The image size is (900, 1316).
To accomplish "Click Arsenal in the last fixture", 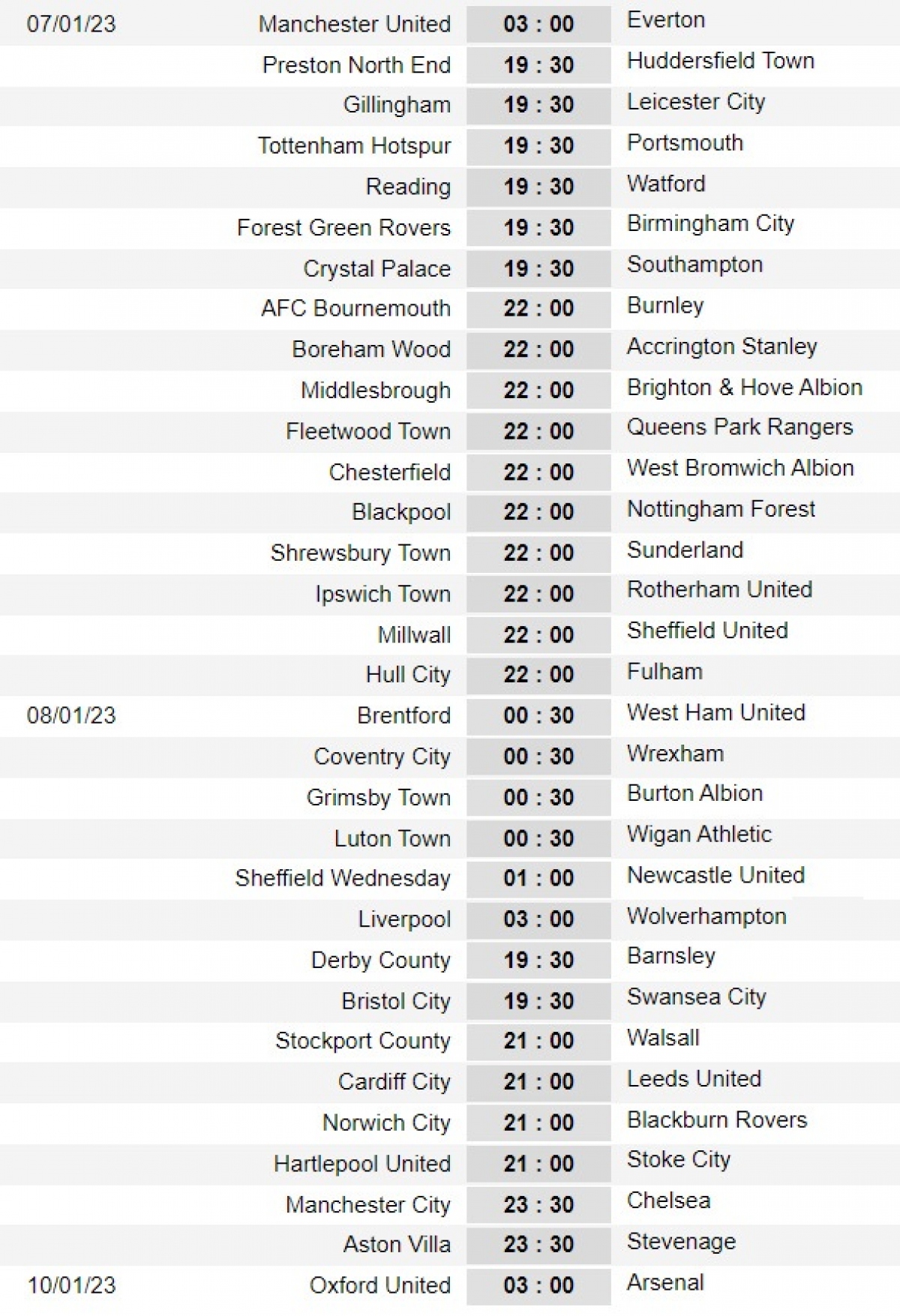I will click(x=665, y=1282).
